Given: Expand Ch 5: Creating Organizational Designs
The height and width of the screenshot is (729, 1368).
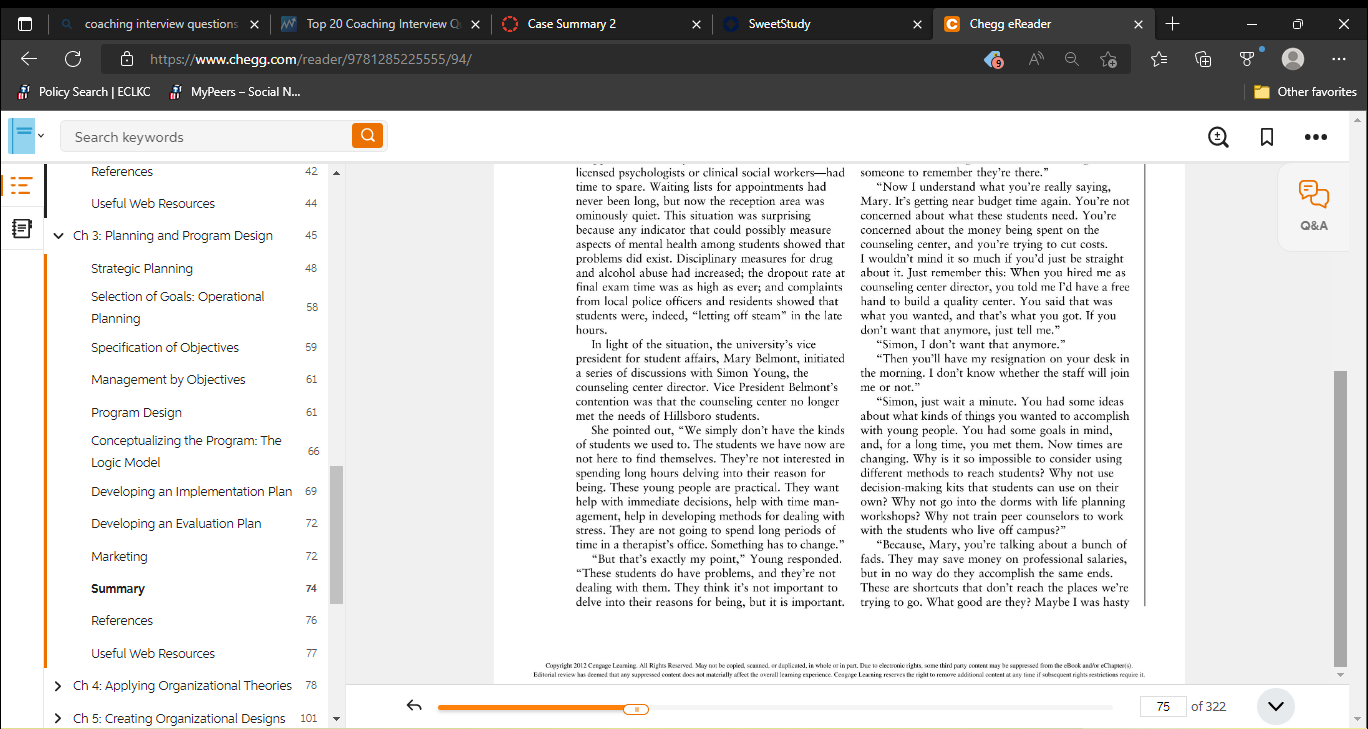Looking at the screenshot, I should pyautogui.click(x=59, y=718).
